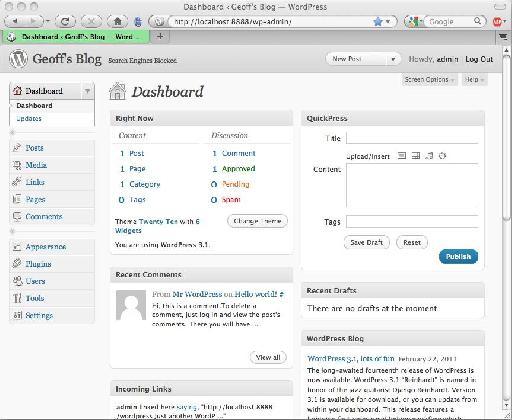Screen dimensions: 512x420
Task: Open the Help dropdown tab
Action: click(x=474, y=80)
